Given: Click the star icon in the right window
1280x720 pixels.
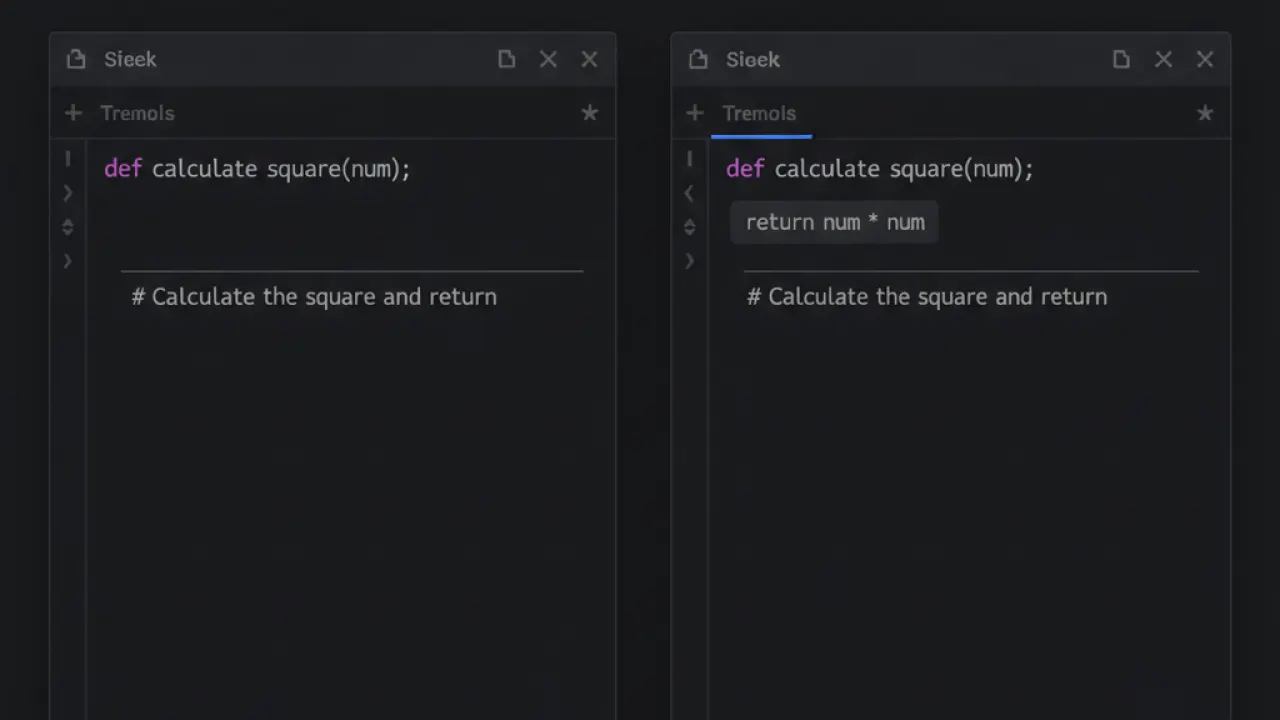Looking at the screenshot, I should pyautogui.click(x=1205, y=113).
